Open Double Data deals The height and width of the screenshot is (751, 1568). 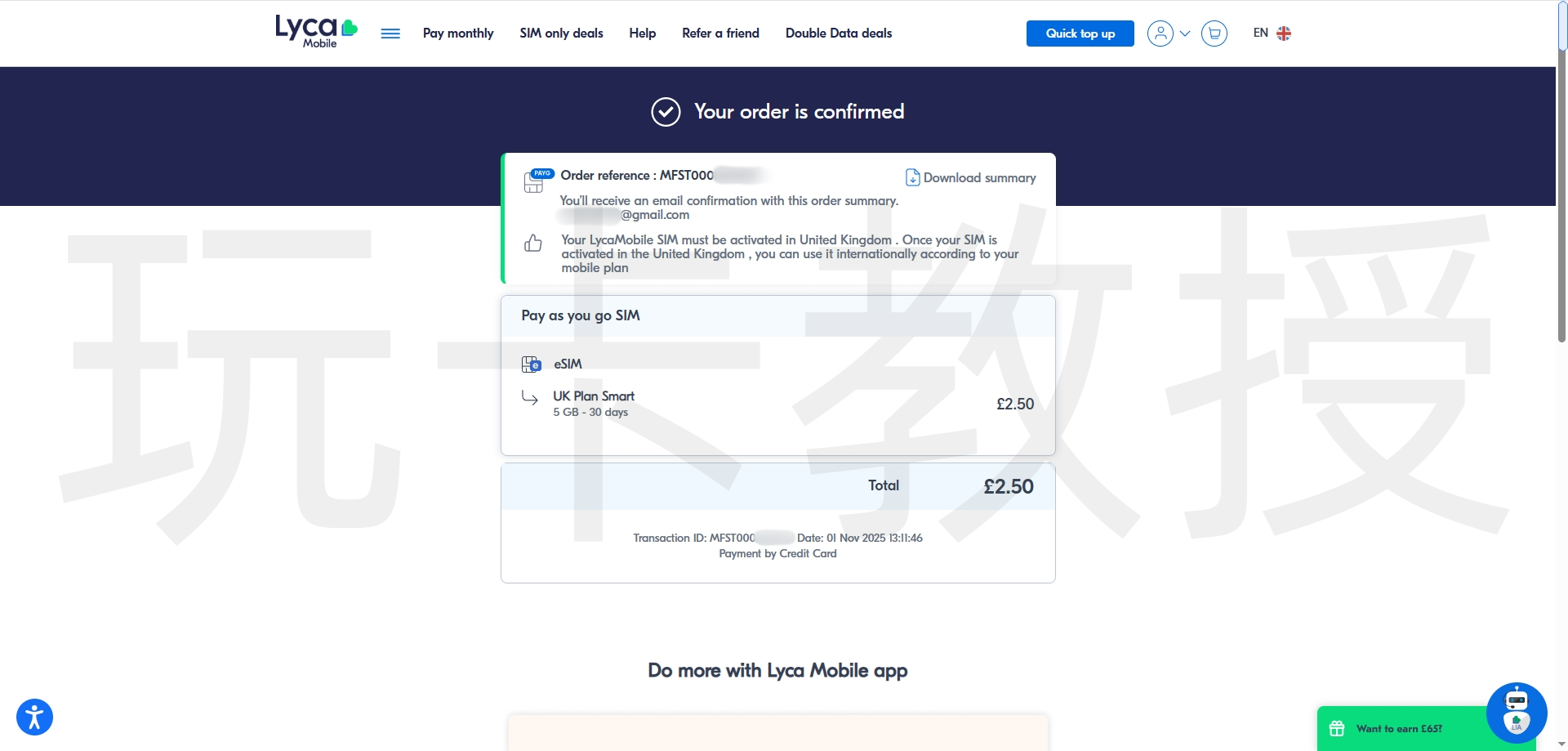pyautogui.click(x=838, y=34)
